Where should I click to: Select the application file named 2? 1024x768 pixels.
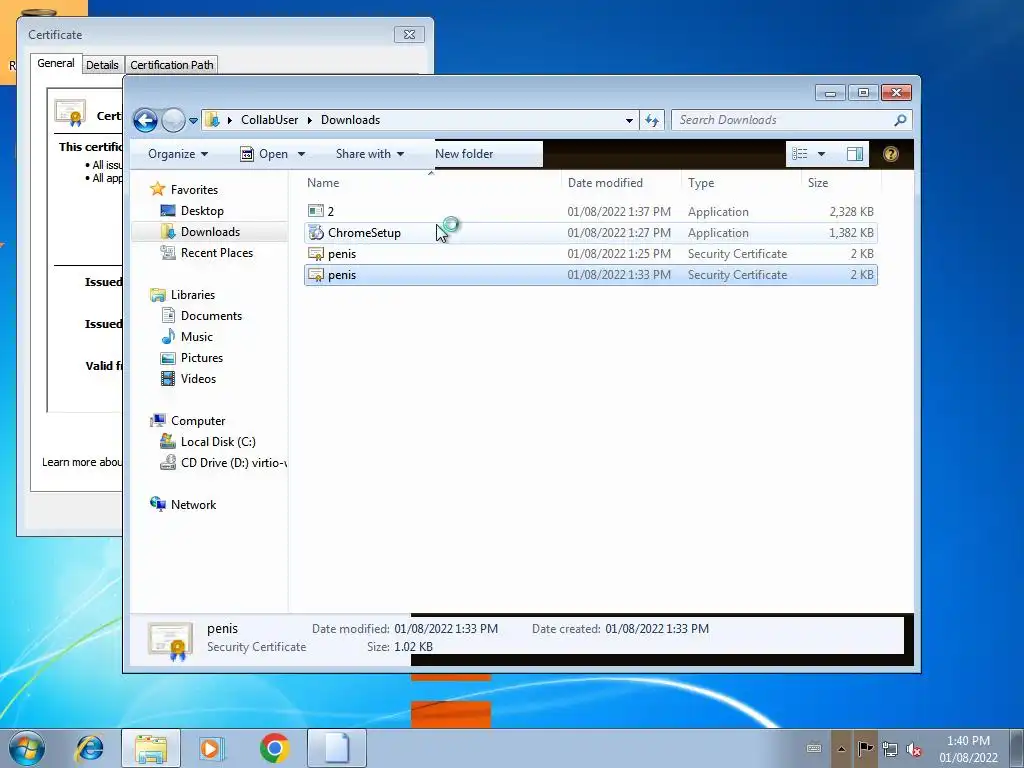click(x=590, y=212)
